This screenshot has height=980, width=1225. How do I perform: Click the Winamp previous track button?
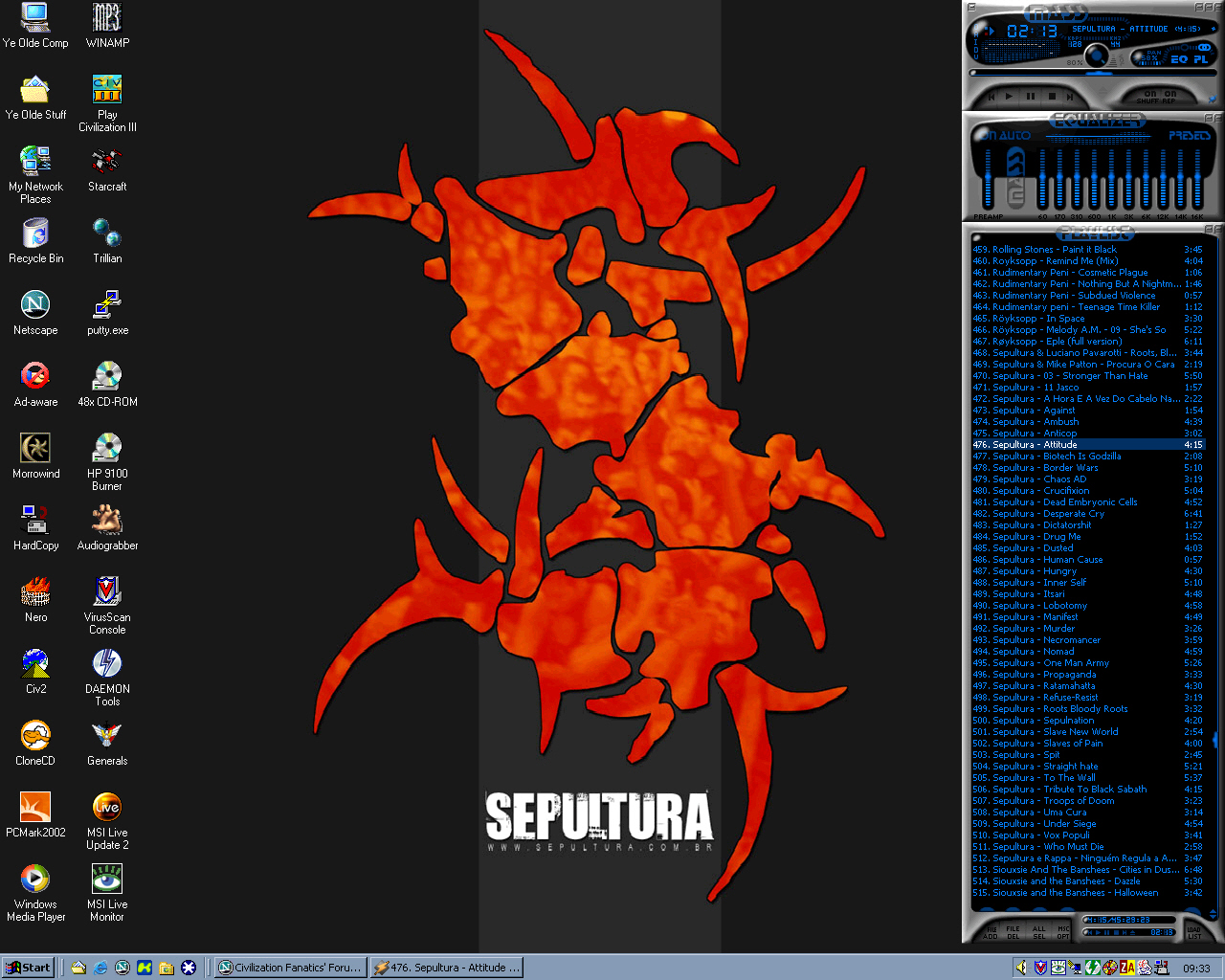click(x=991, y=97)
